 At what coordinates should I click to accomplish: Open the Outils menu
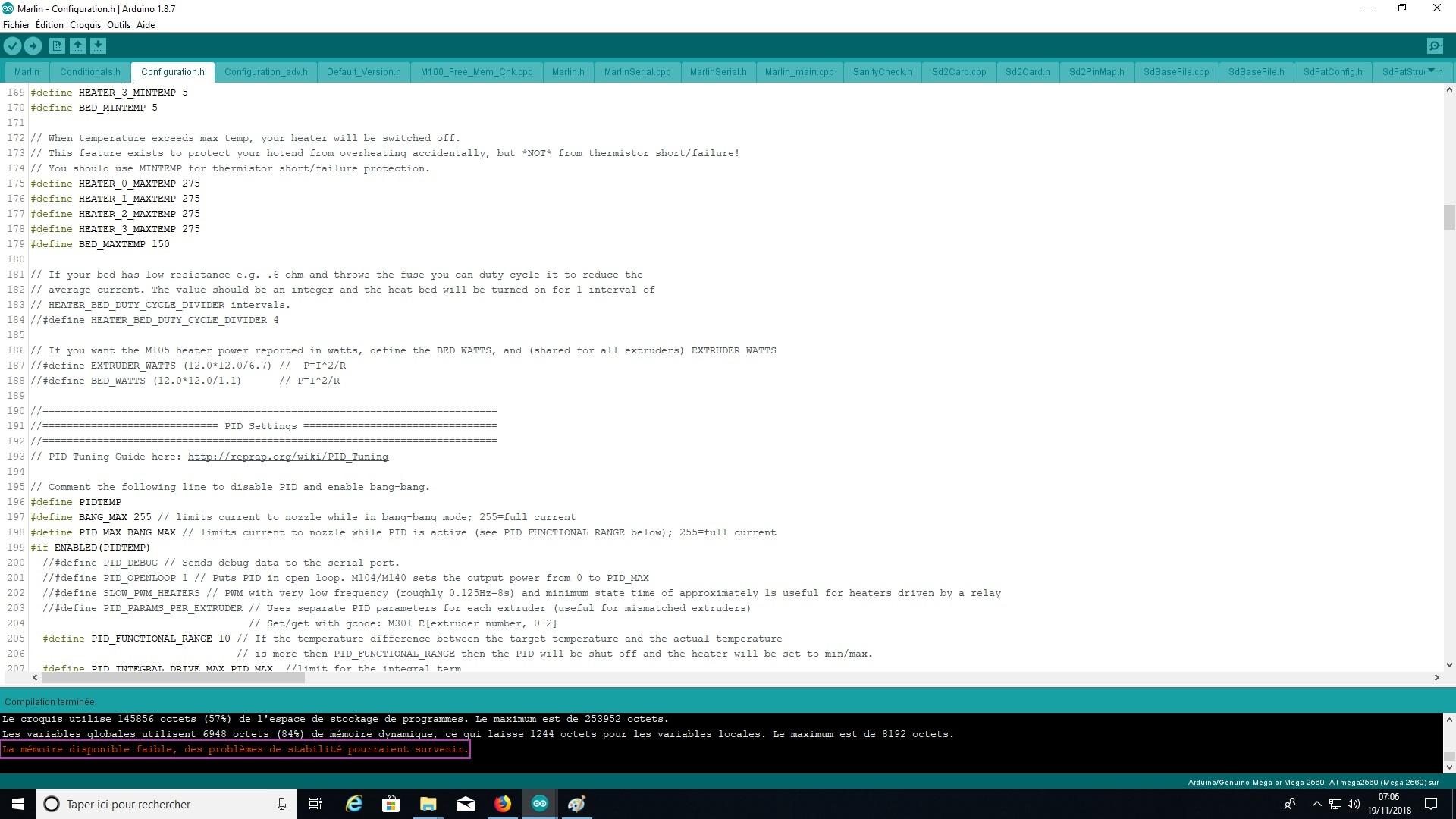coord(118,25)
